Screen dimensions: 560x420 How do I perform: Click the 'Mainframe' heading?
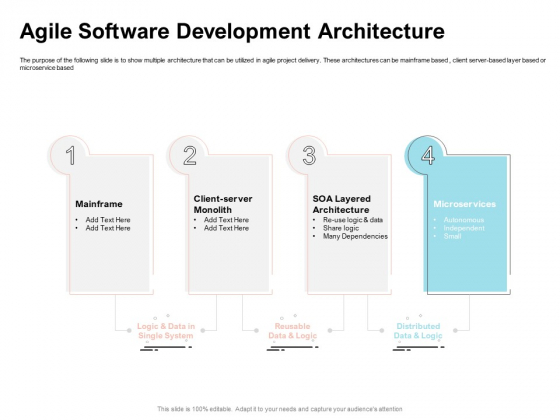pos(99,204)
